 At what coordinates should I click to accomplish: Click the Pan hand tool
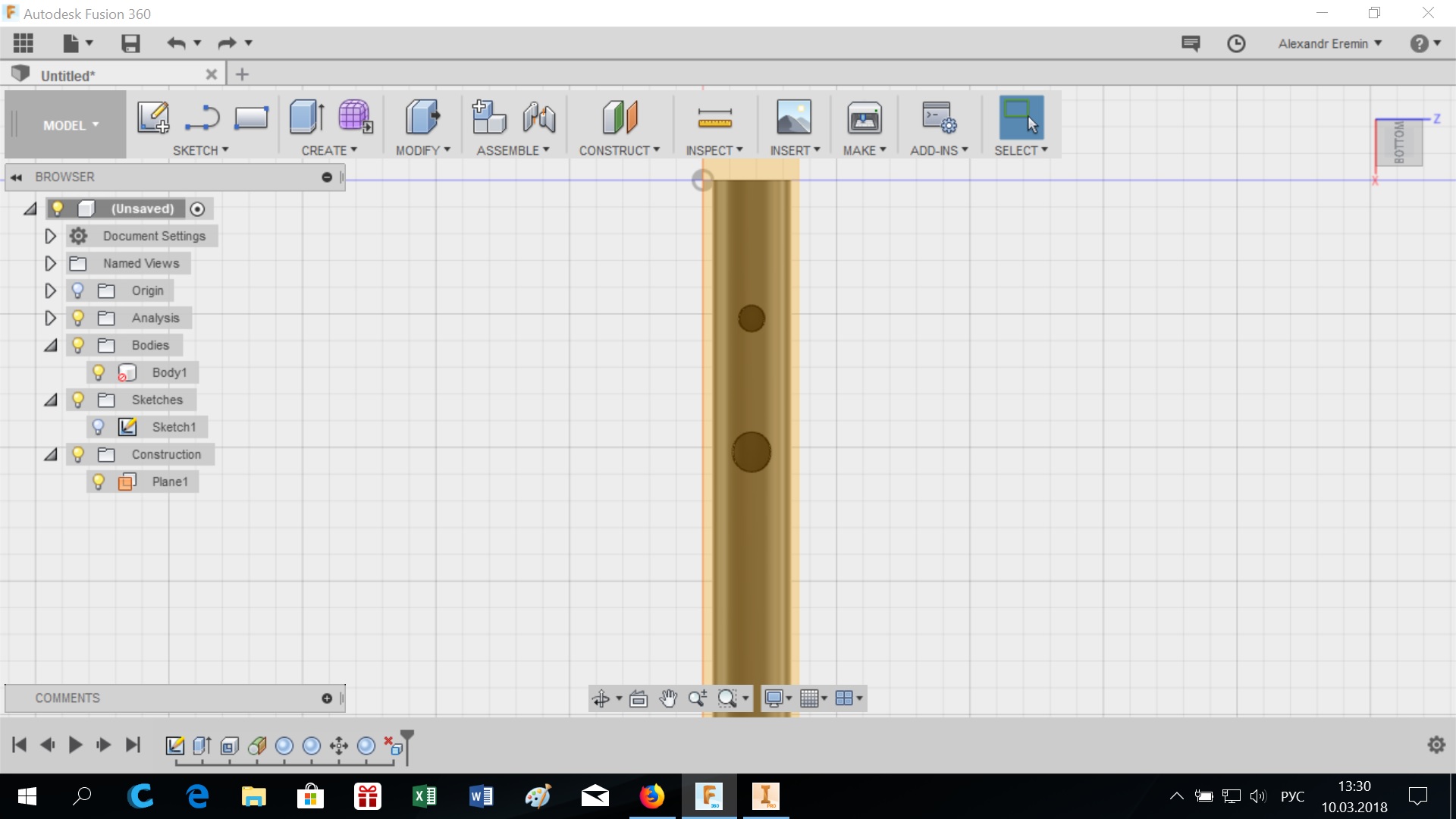(667, 698)
